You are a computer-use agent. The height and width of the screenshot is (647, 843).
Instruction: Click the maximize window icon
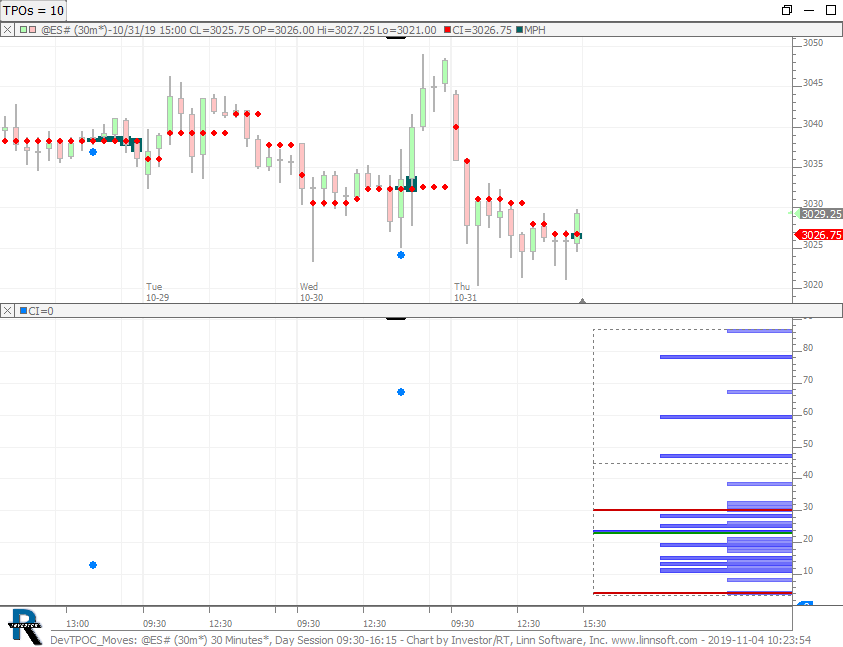tap(831, 10)
